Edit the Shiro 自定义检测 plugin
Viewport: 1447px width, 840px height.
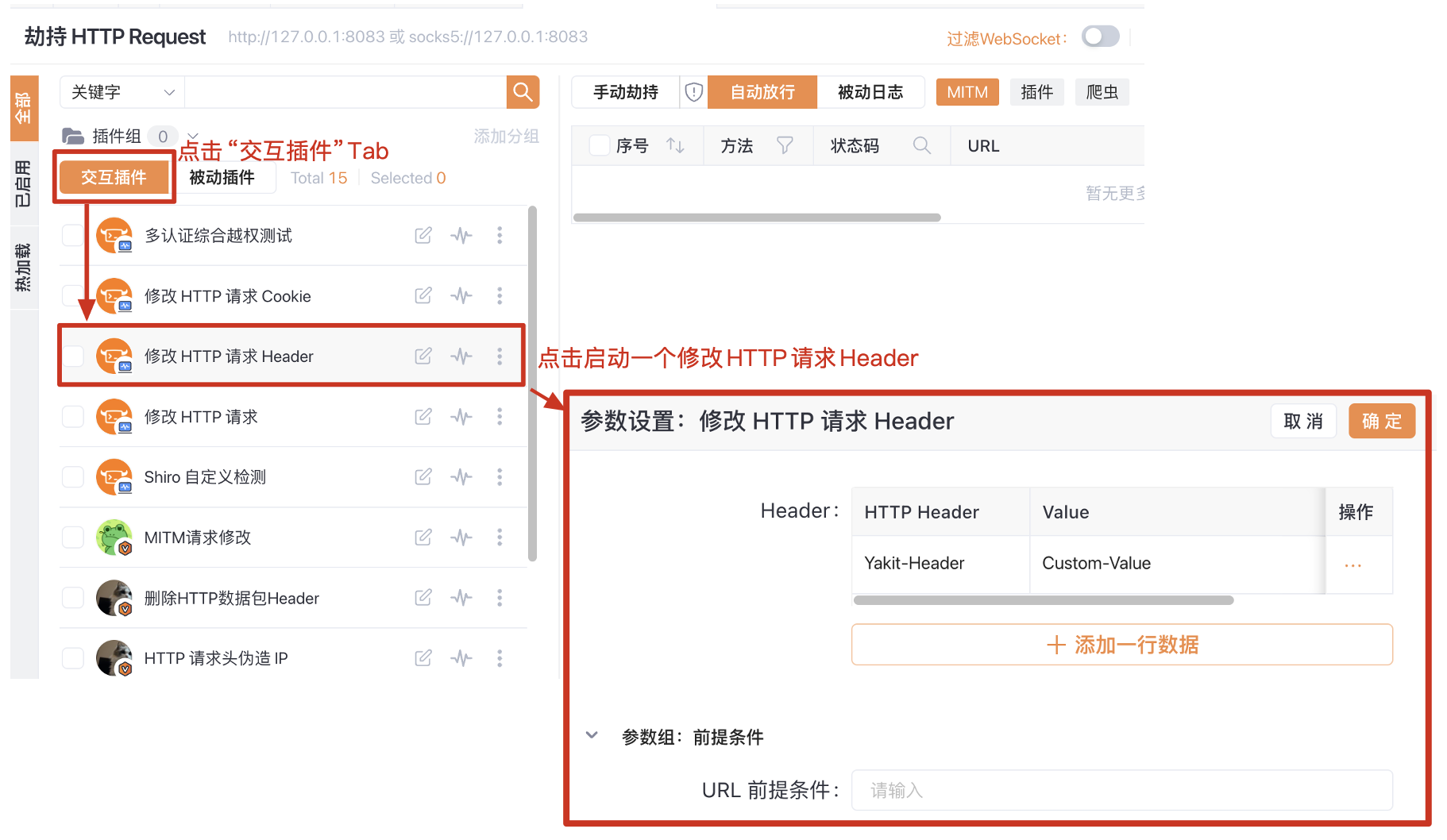[x=423, y=476]
